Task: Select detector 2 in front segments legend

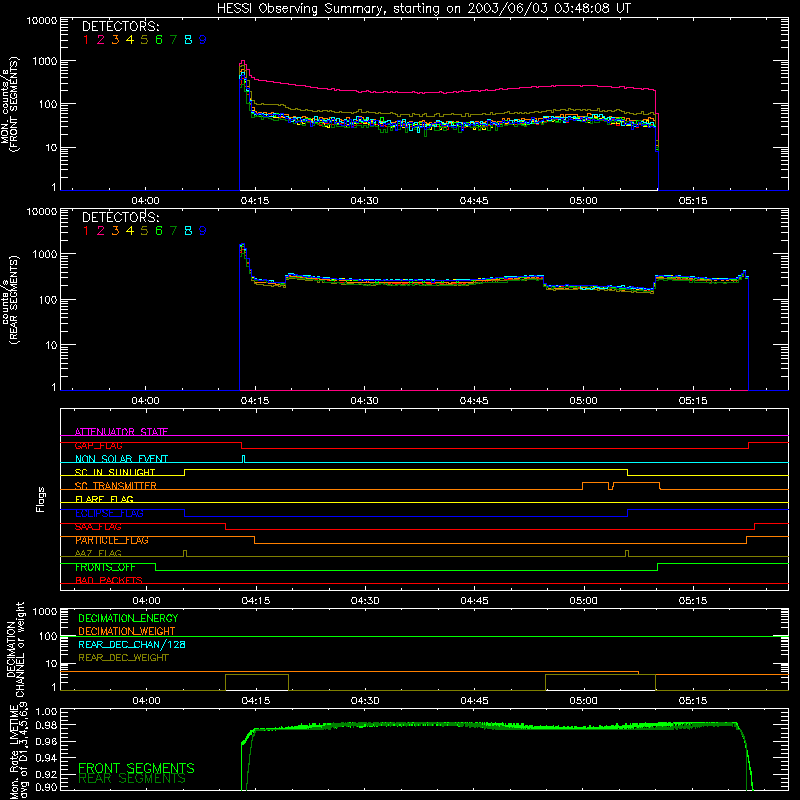Action: pyautogui.click(x=101, y=40)
